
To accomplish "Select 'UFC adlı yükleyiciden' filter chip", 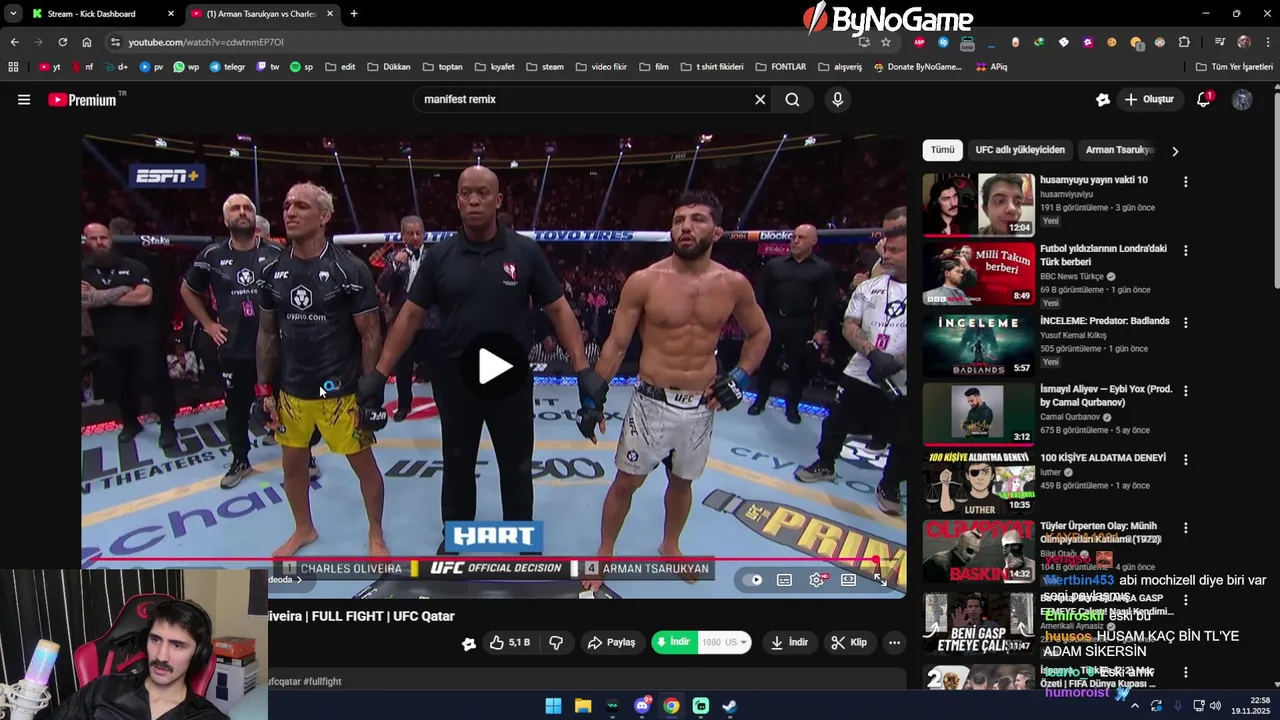I will (x=1020, y=150).
